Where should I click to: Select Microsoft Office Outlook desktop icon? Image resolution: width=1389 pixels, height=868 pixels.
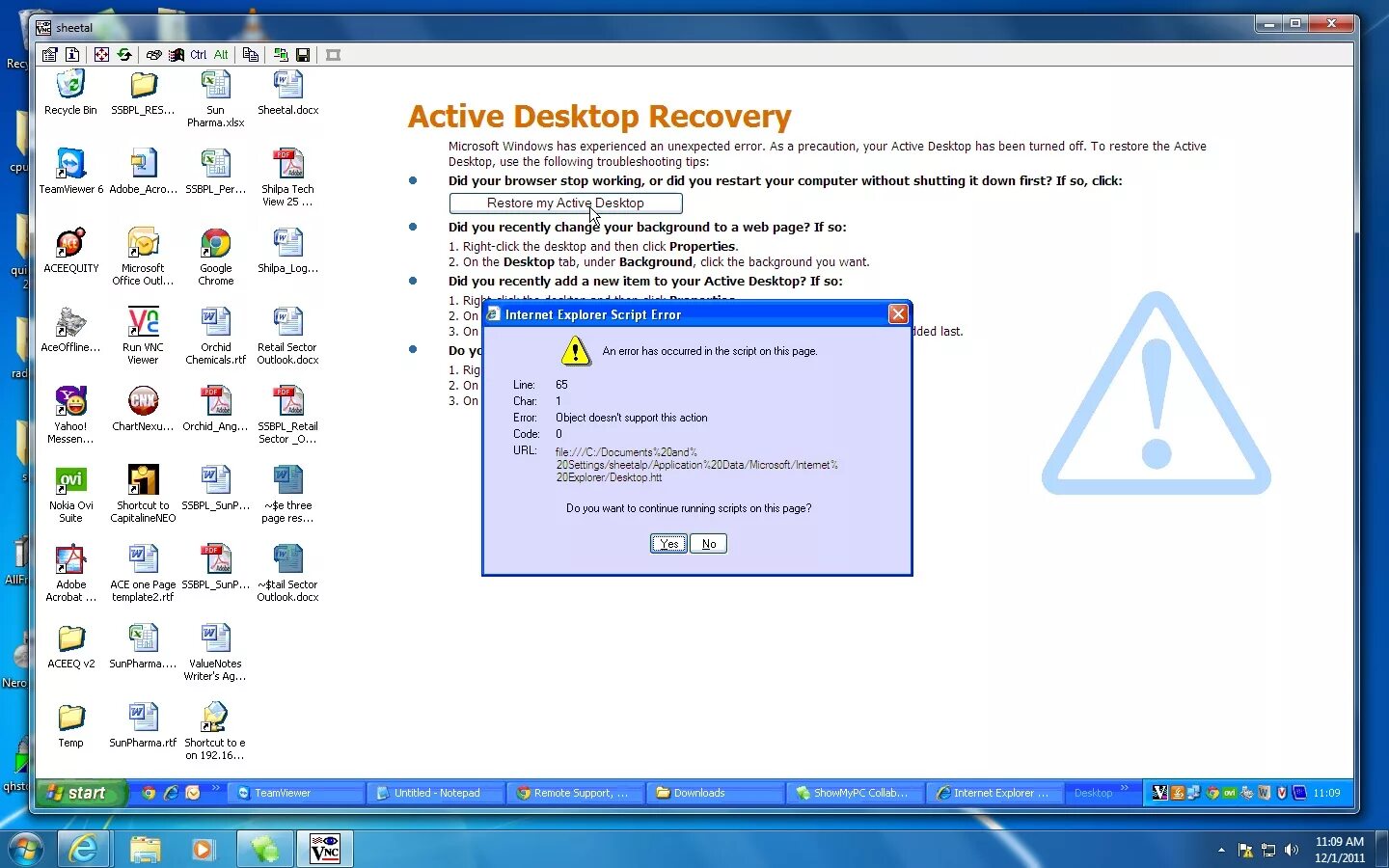click(x=143, y=257)
